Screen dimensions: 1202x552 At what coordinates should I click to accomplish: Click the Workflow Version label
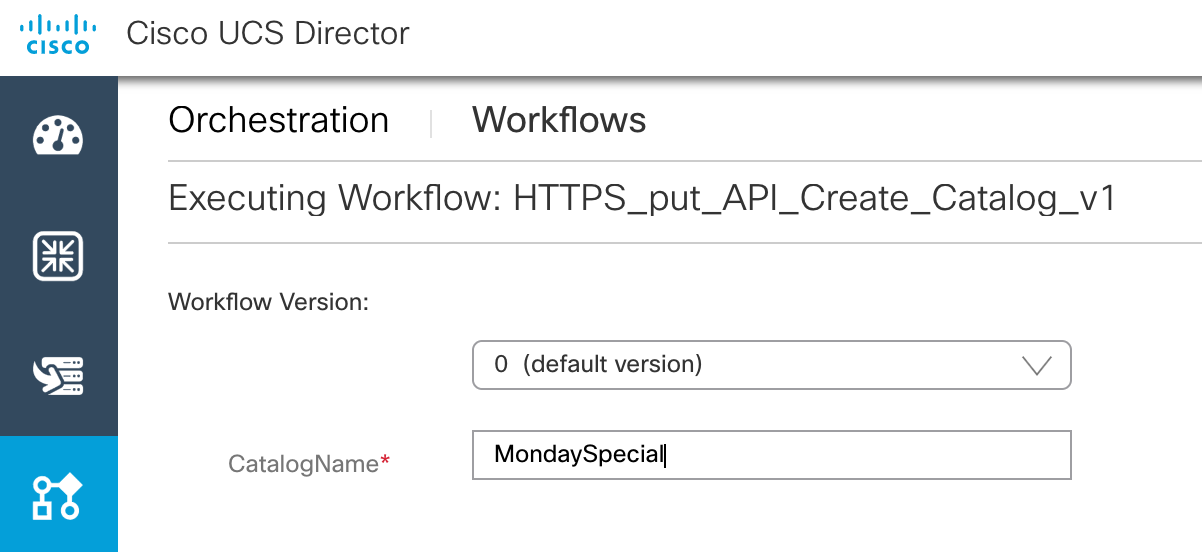coord(269,302)
